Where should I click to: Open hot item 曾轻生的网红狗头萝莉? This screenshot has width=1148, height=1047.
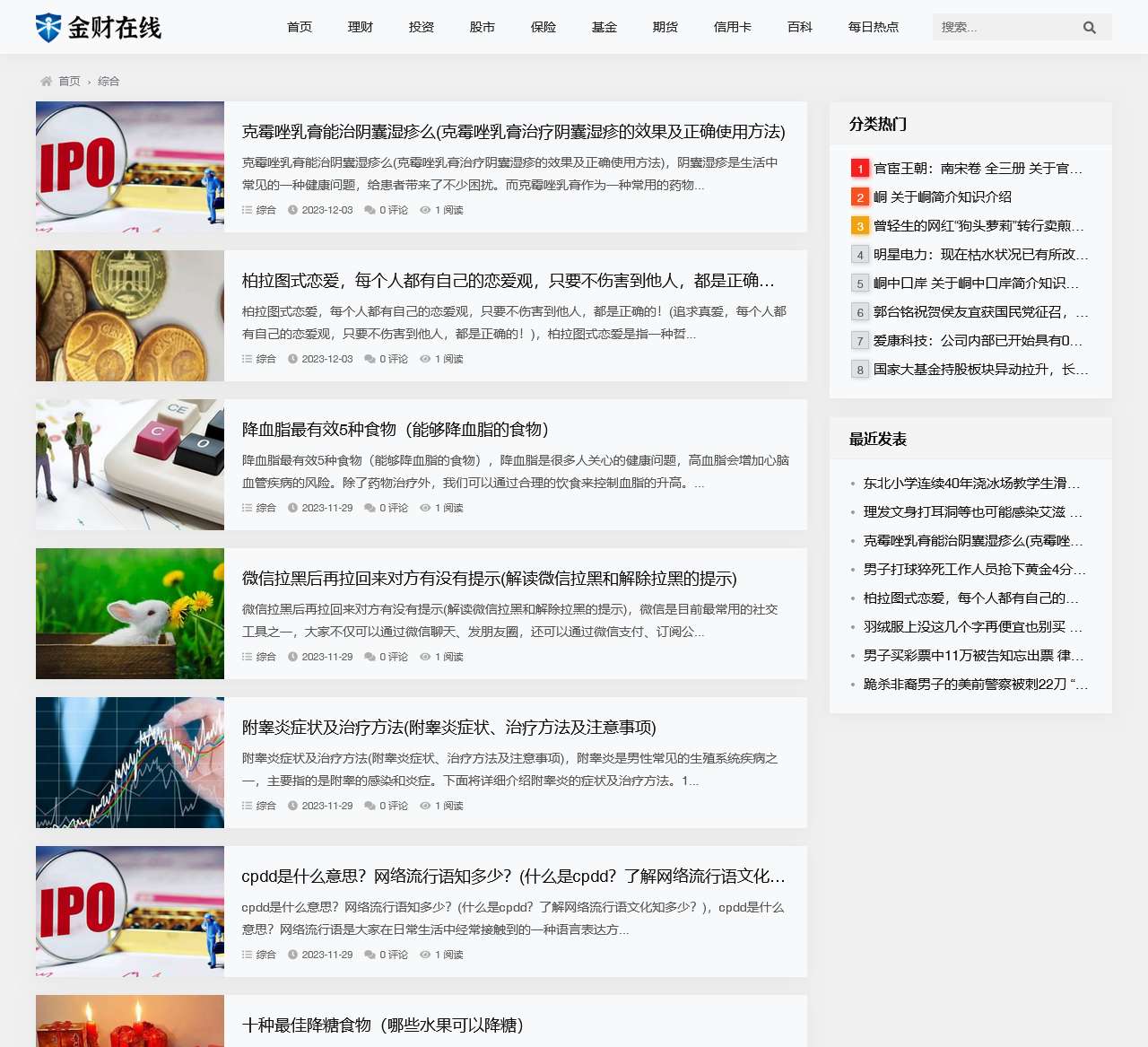click(x=979, y=226)
